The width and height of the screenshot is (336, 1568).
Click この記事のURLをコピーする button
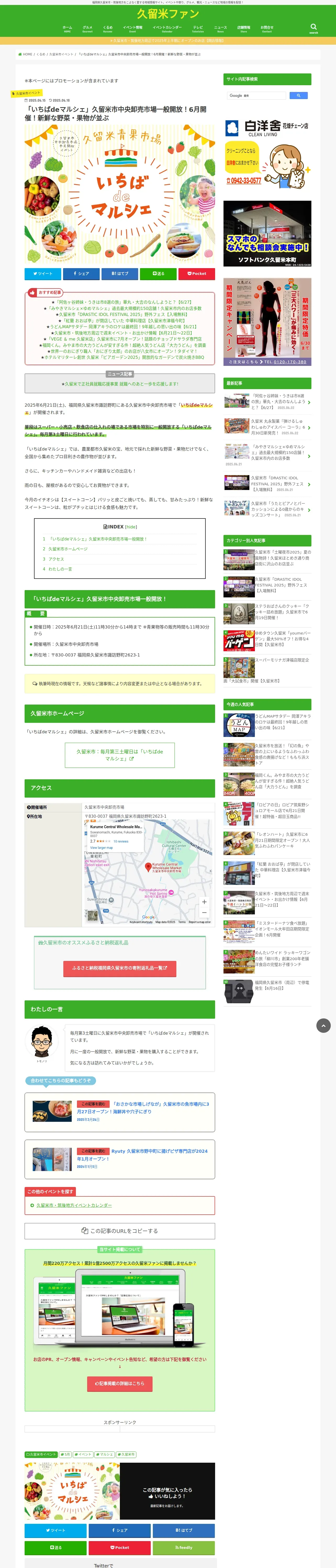pyautogui.click(x=120, y=1231)
